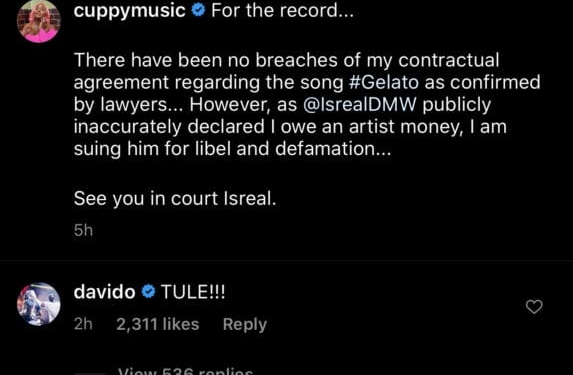Image resolution: width=573 pixels, height=375 pixels.
Task: Expand View 536 replies
Action: click(185, 371)
